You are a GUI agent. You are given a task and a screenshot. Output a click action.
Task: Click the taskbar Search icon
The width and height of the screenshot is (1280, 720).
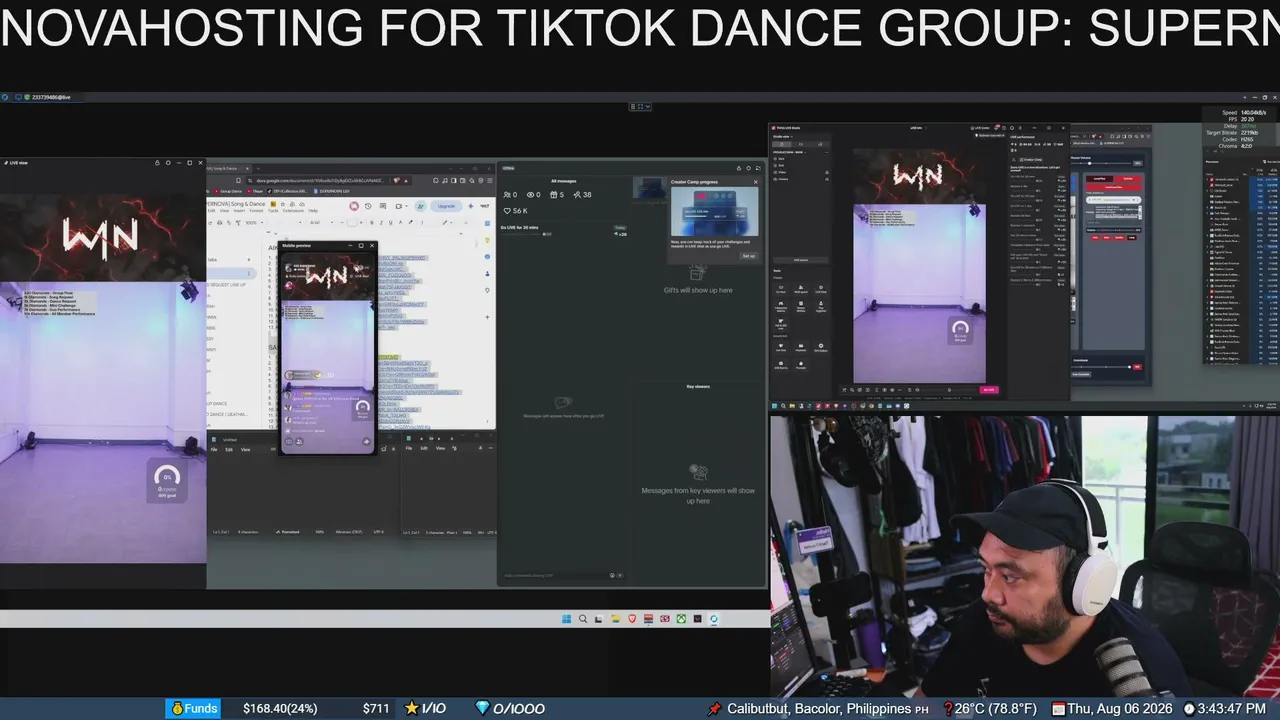coord(583,619)
